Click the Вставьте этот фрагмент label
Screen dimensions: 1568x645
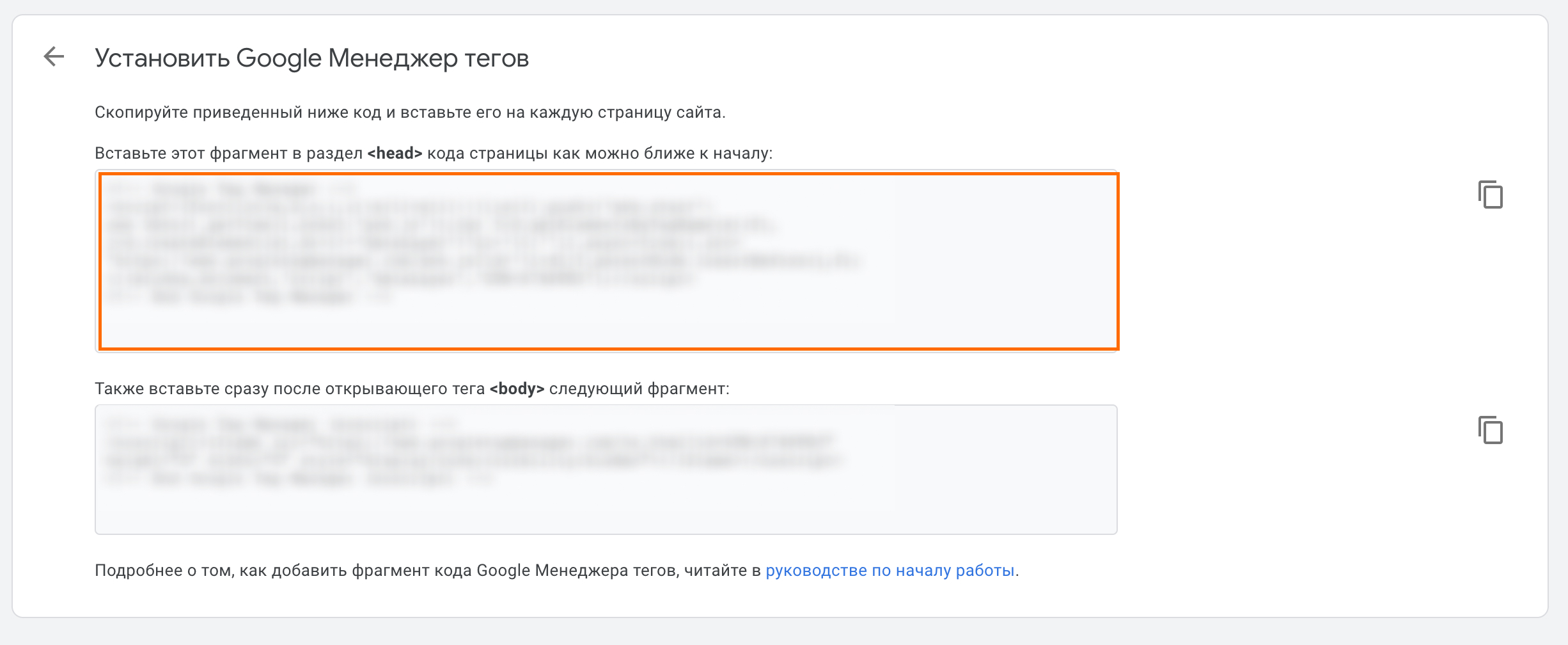pos(230,154)
